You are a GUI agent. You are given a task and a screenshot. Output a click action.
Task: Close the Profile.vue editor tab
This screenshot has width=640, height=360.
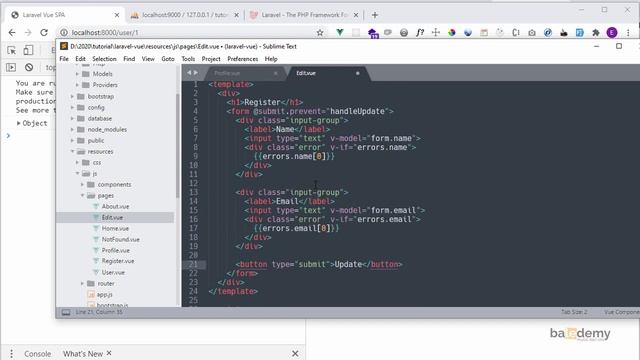point(276,73)
